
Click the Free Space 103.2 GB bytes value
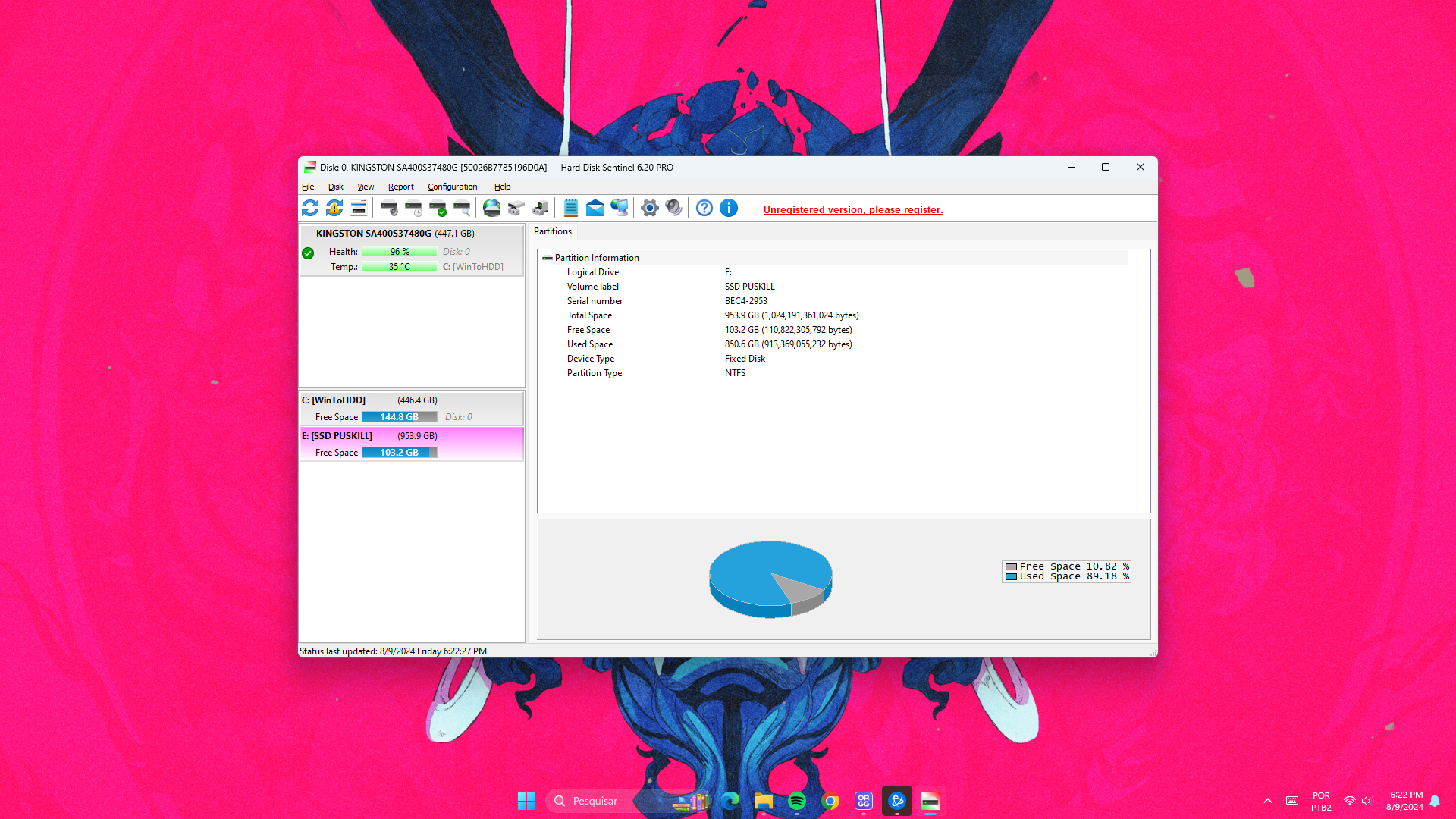tap(789, 330)
